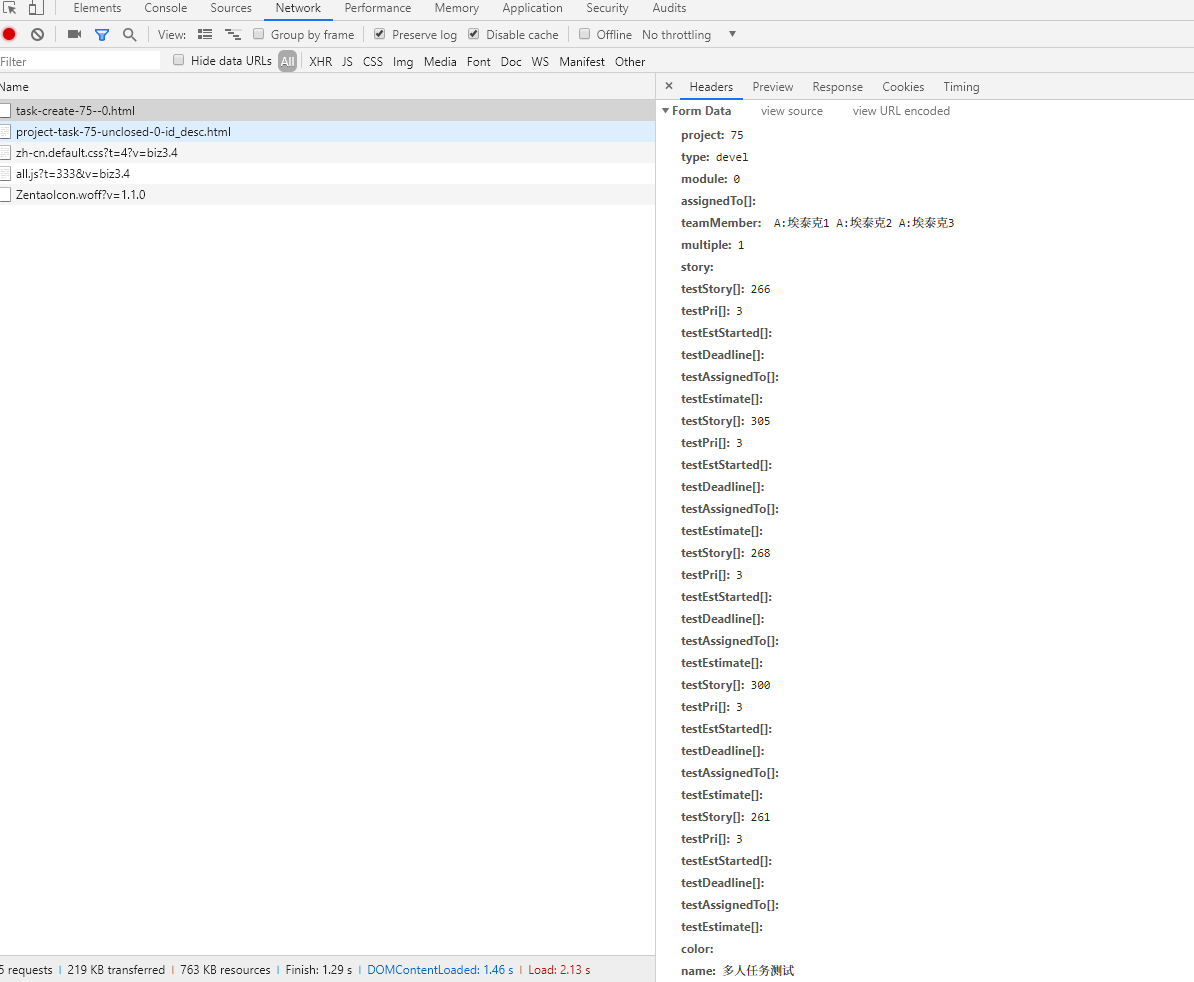Click the view source link
Screen dimensions: 1194x982
[791, 111]
